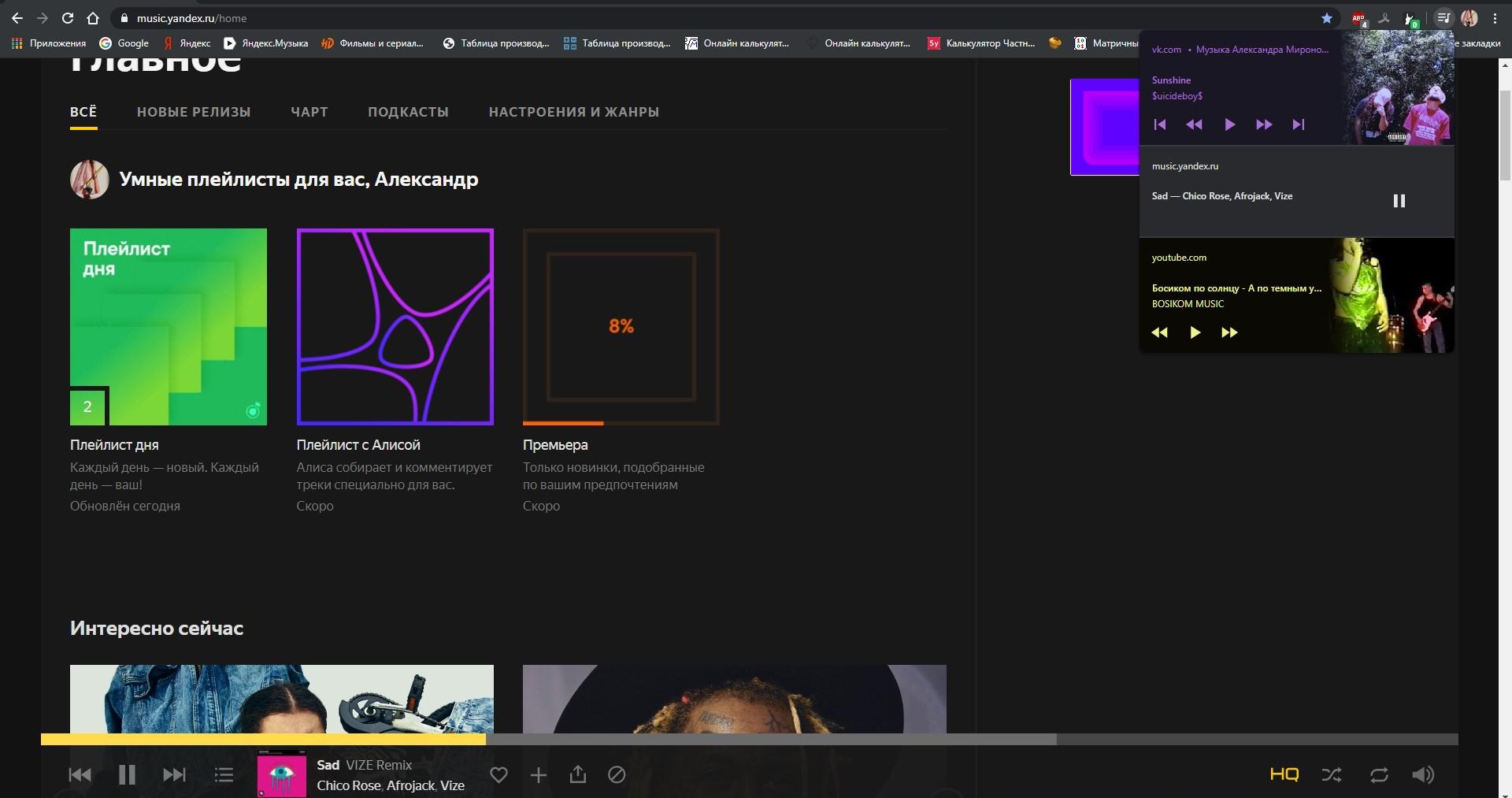Toggle HQ sound quality
Screen dimensions: 1512x798
(1284, 774)
